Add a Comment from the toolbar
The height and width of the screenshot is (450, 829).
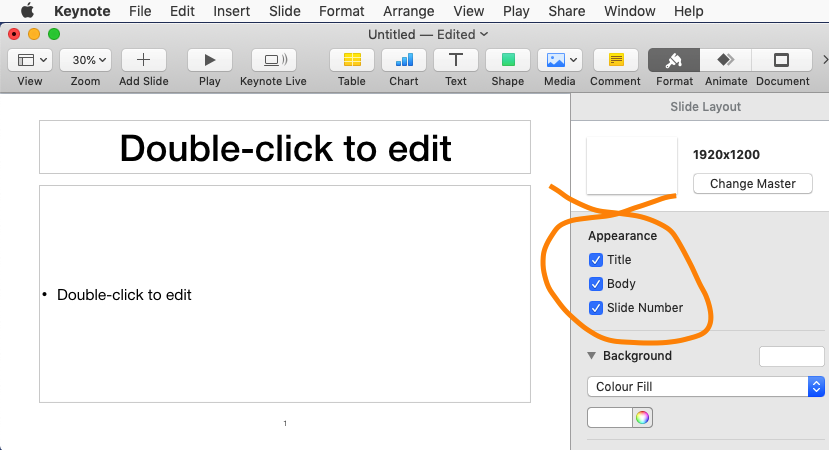pyautogui.click(x=615, y=60)
